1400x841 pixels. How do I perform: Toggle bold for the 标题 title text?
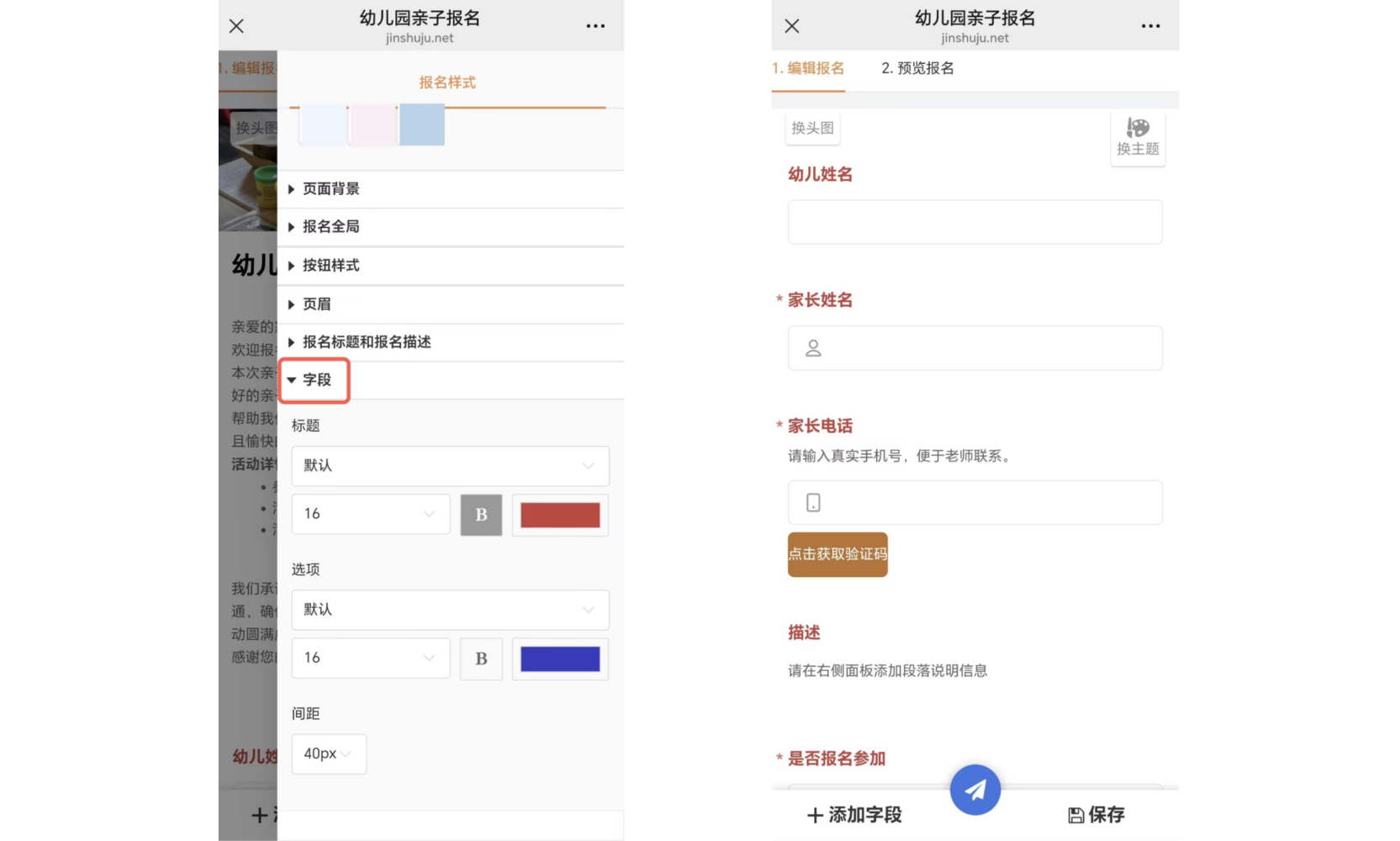481,515
